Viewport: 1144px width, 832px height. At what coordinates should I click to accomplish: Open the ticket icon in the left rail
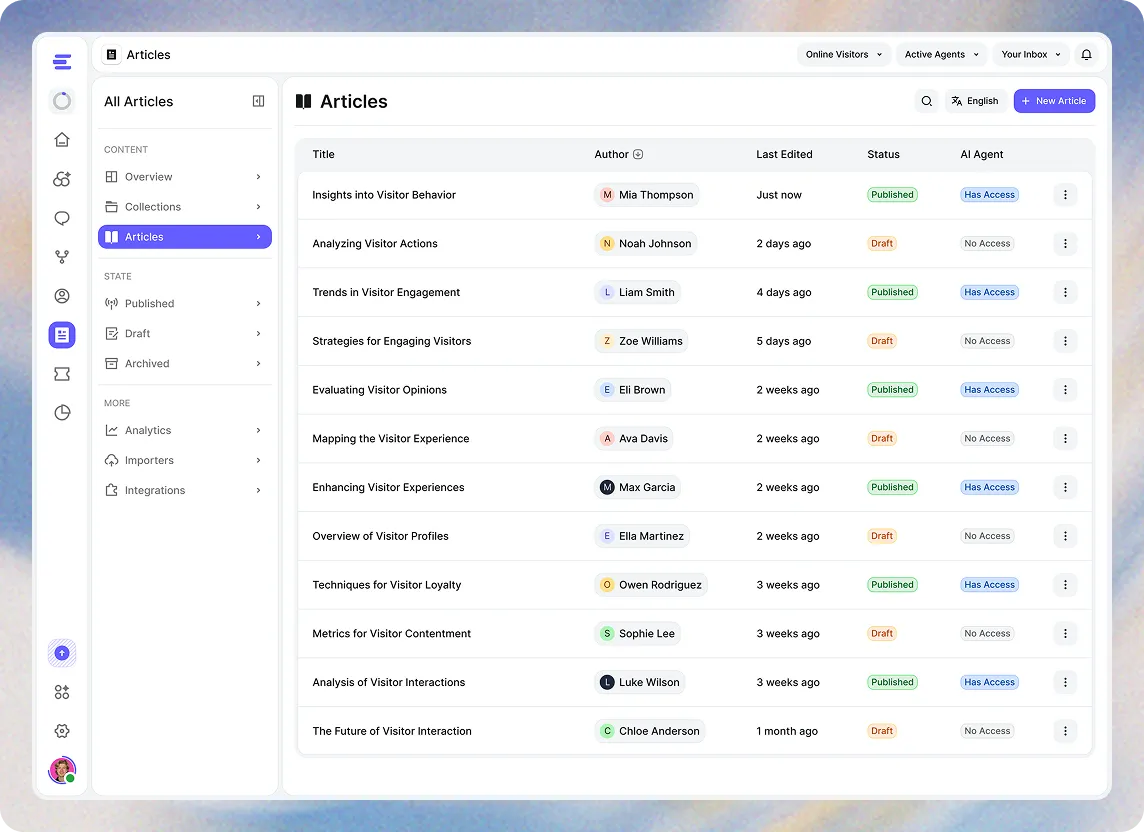(x=62, y=374)
